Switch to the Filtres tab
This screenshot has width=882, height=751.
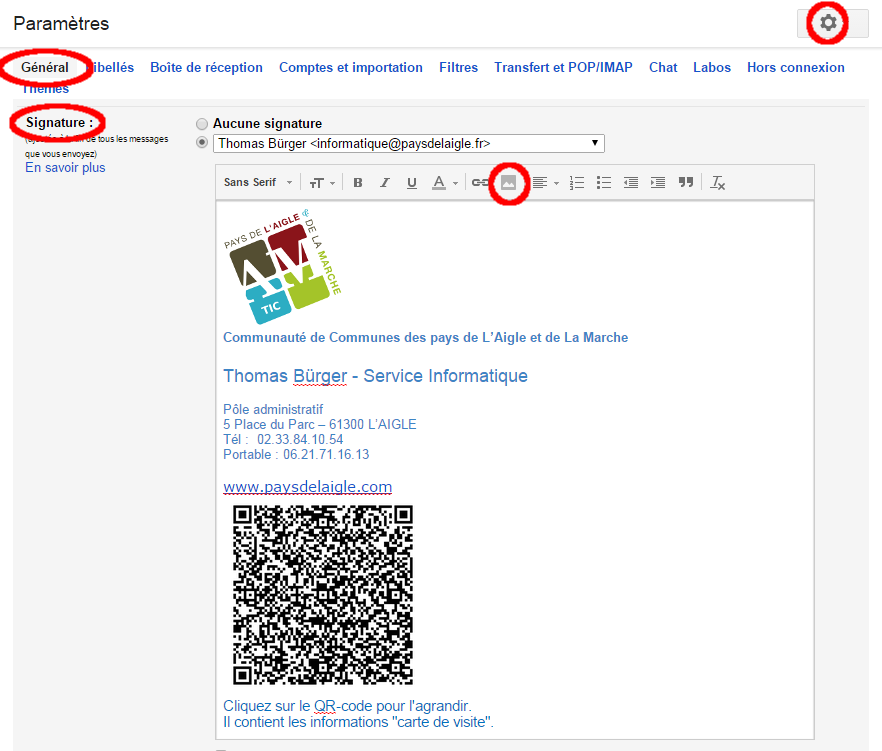click(x=458, y=68)
